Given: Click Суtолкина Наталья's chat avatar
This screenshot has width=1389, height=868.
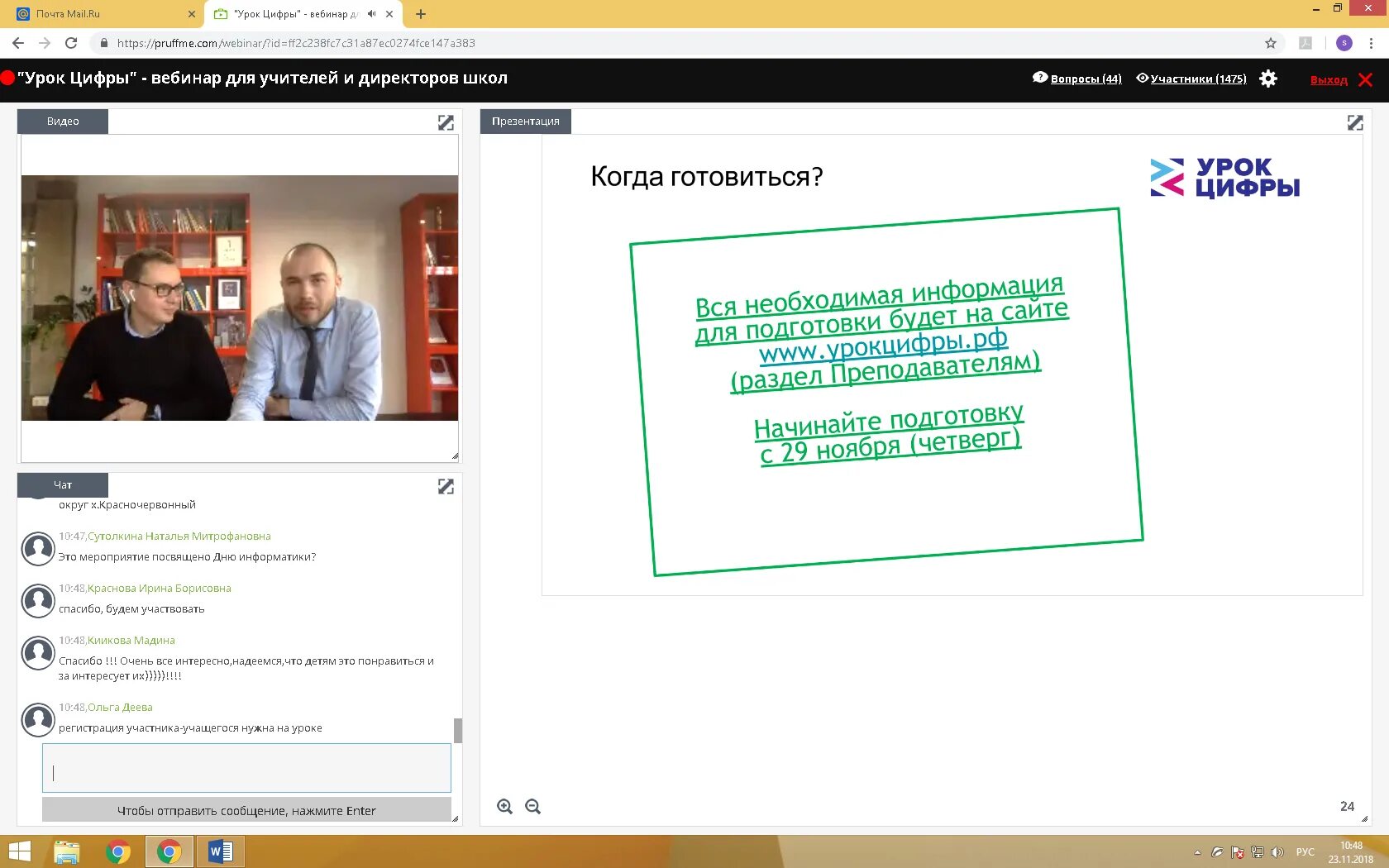Looking at the screenshot, I should click(38, 549).
